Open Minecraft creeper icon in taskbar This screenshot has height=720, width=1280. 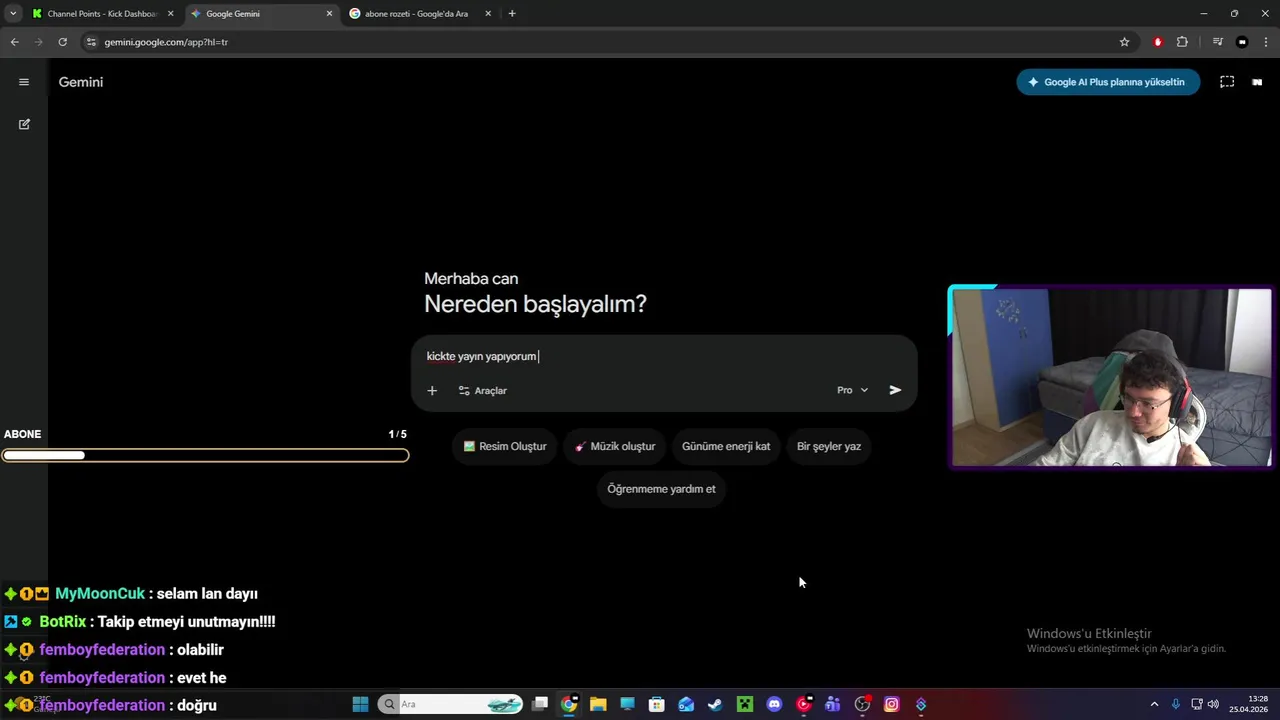click(x=745, y=704)
